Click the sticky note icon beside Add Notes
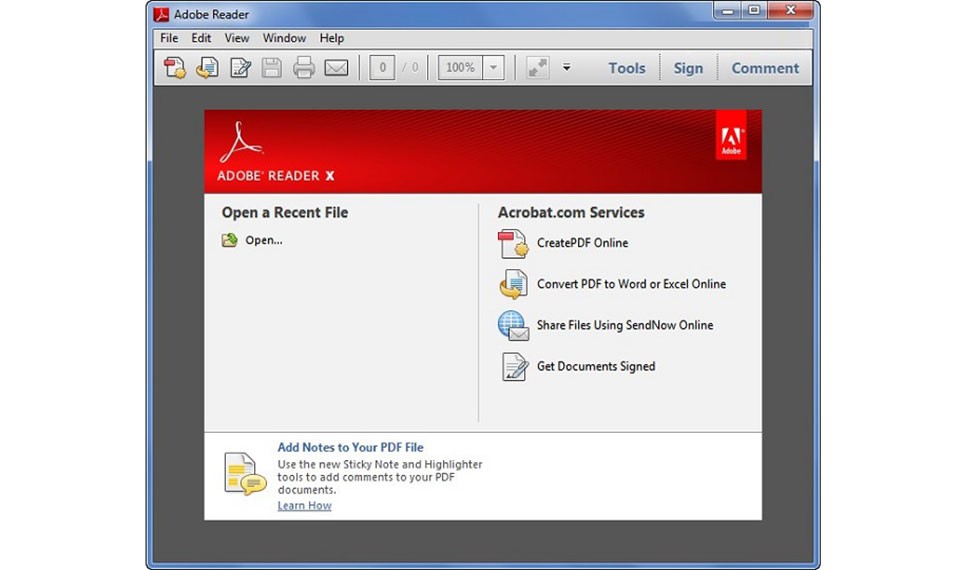This screenshot has width=960, height=570. pyautogui.click(x=245, y=473)
